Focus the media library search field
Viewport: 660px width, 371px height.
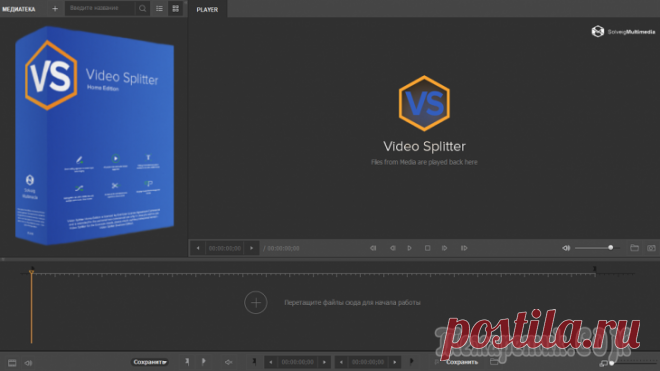[x=100, y=8]
